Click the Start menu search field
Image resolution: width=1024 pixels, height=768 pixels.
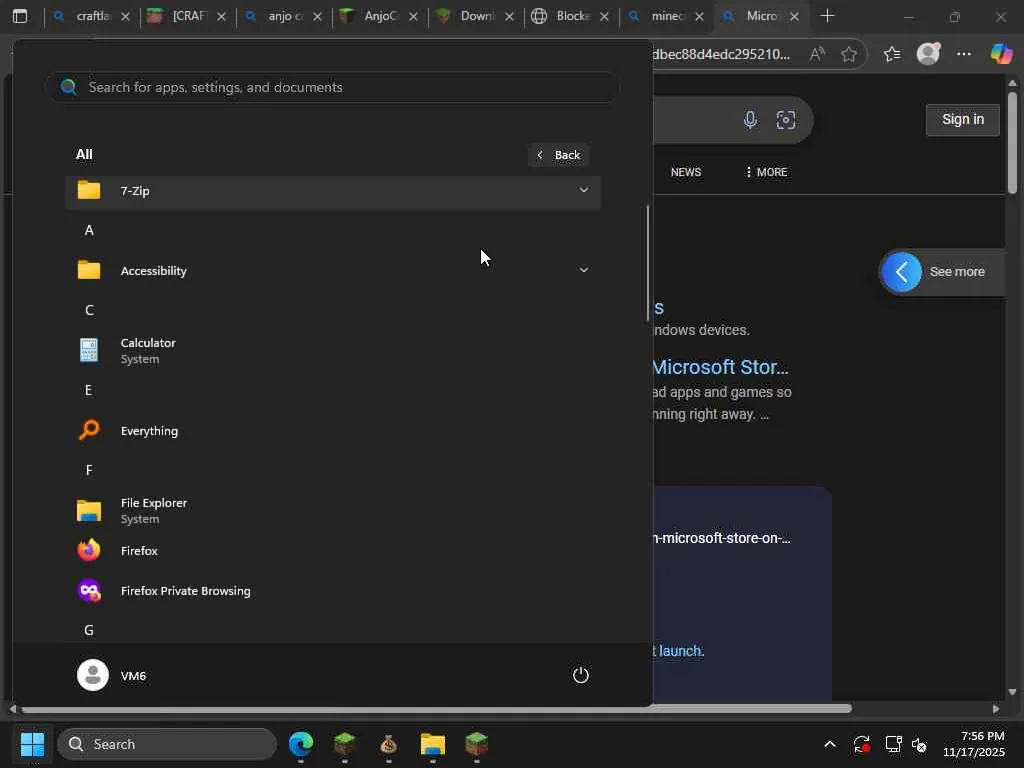tap(332, 88)
